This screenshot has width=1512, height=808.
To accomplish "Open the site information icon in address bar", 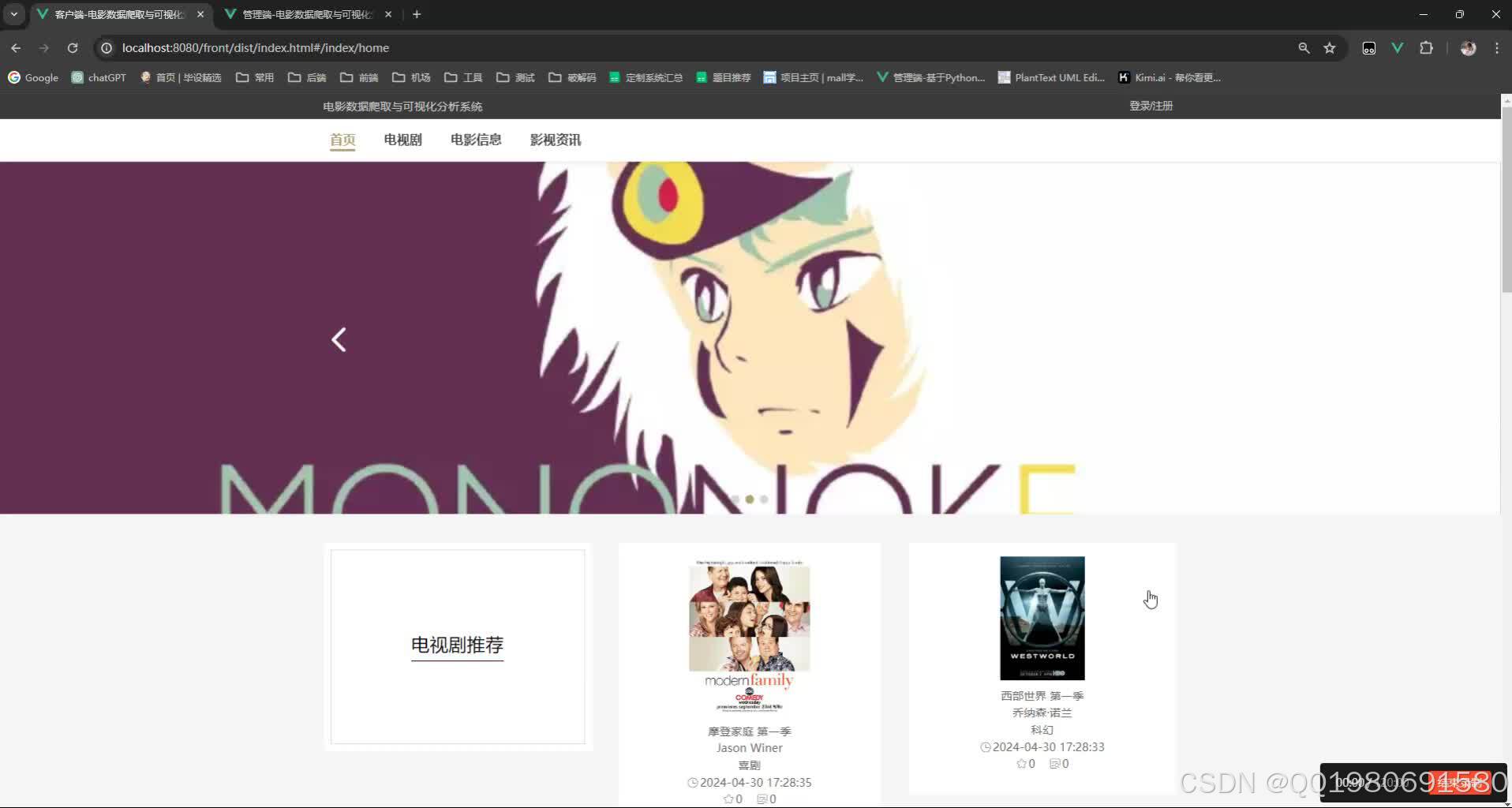I will coord(107,48).
